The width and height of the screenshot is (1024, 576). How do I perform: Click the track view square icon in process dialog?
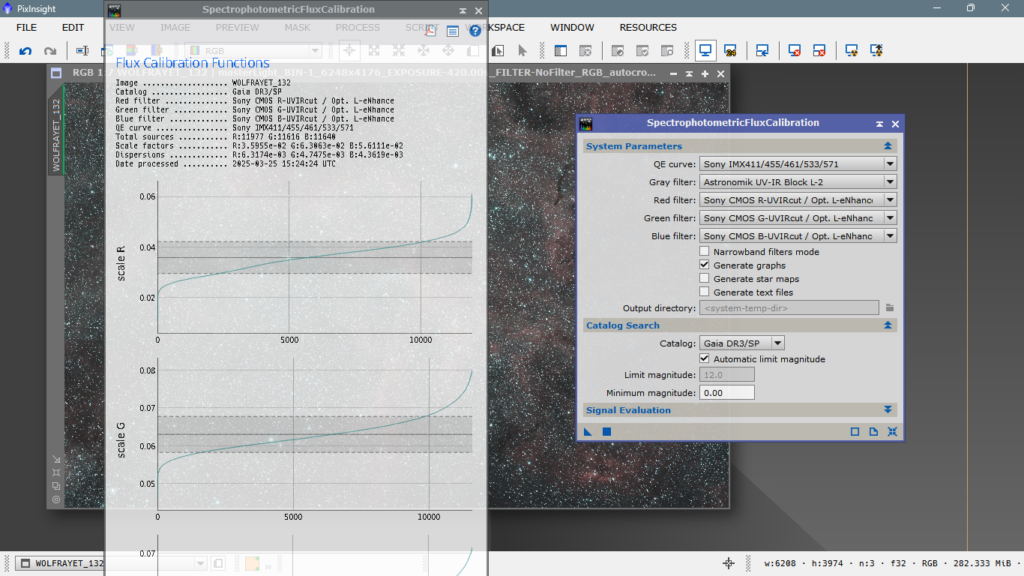pyautogui.click(x=855, y=432)
